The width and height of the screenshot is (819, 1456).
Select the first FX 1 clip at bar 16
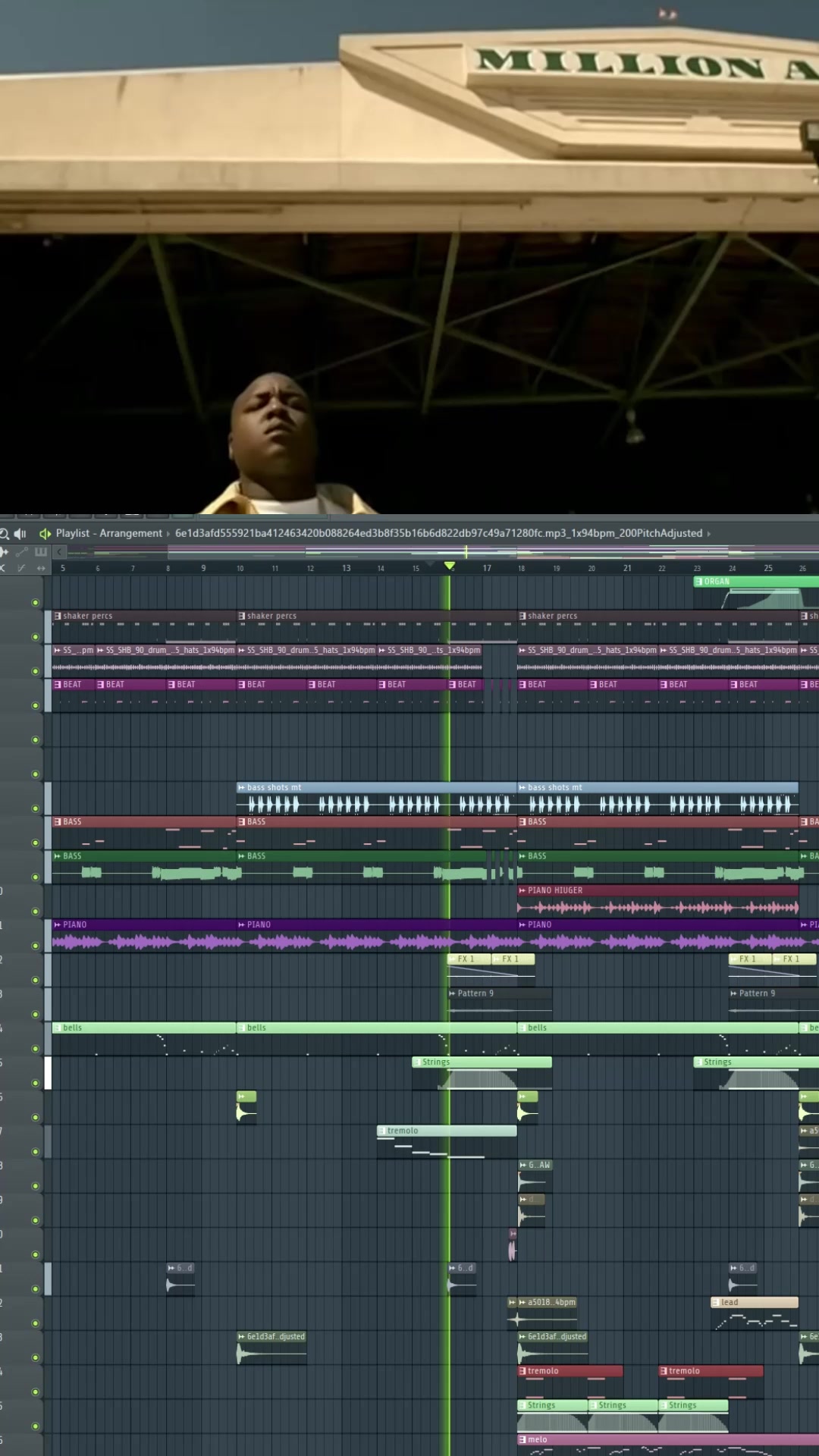coord(469,969)
